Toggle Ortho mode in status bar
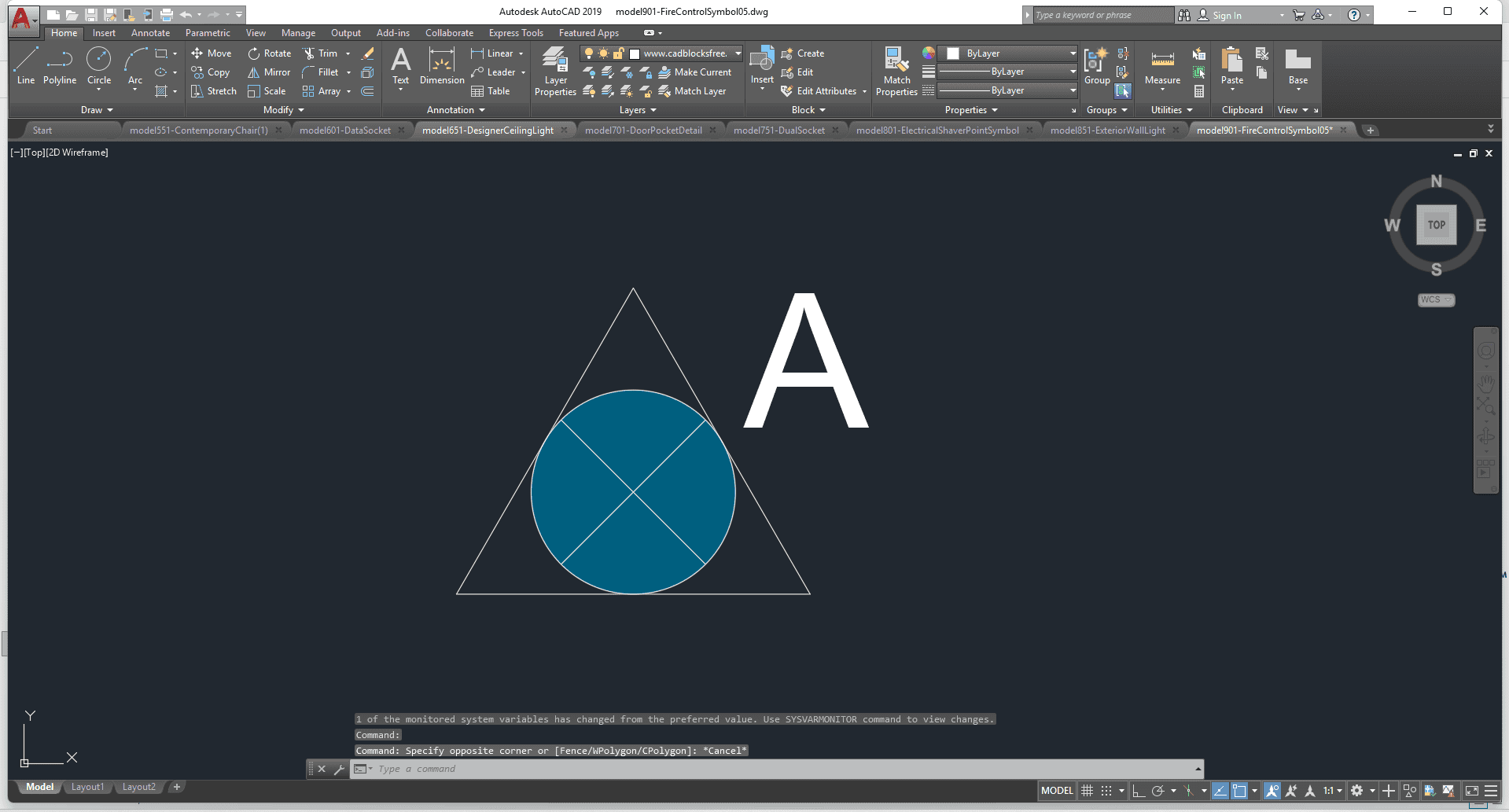This screenshot has width=1509, height=812. pyautogui.click(x=1139, y=791)
